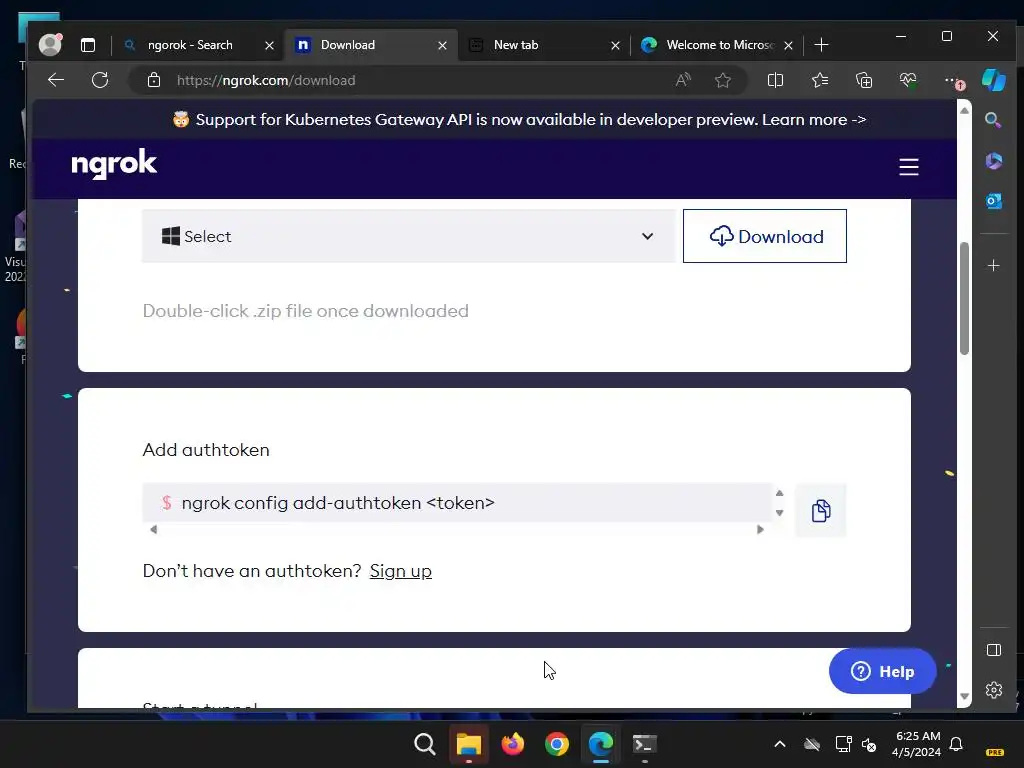Open Edge Settings and more menu
The height and width of the screenshot is (768, 1024).
point(952,80)
